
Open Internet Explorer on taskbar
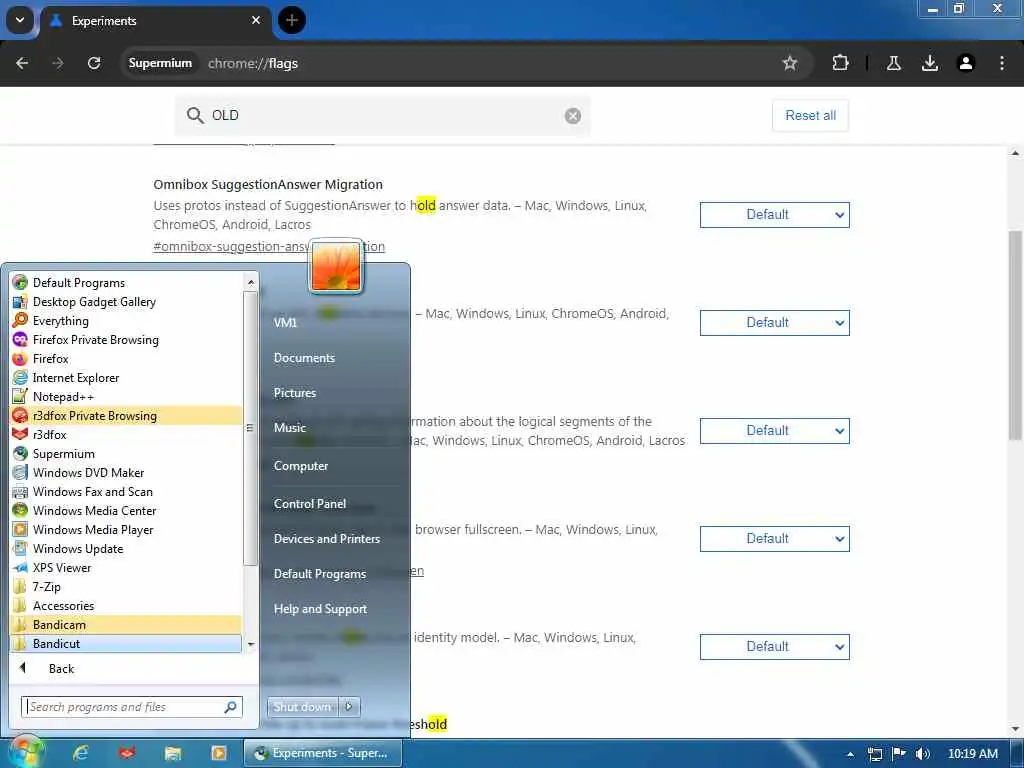80,753
